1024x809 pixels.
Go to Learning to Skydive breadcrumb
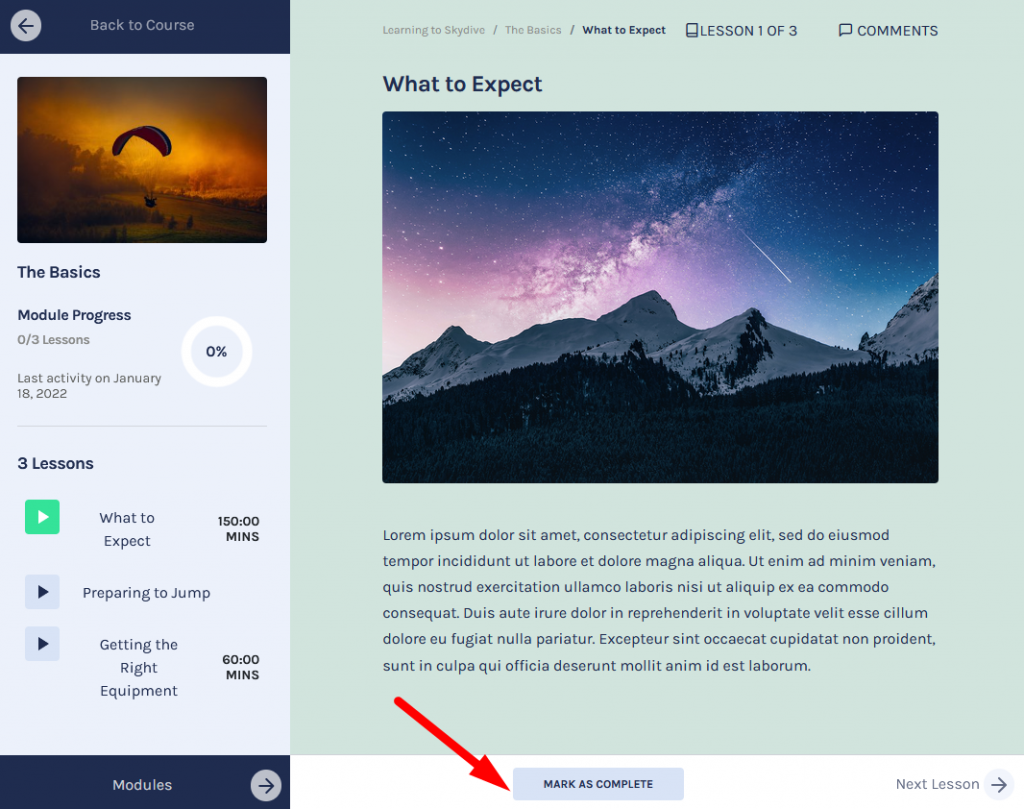[x=434, y=30]
